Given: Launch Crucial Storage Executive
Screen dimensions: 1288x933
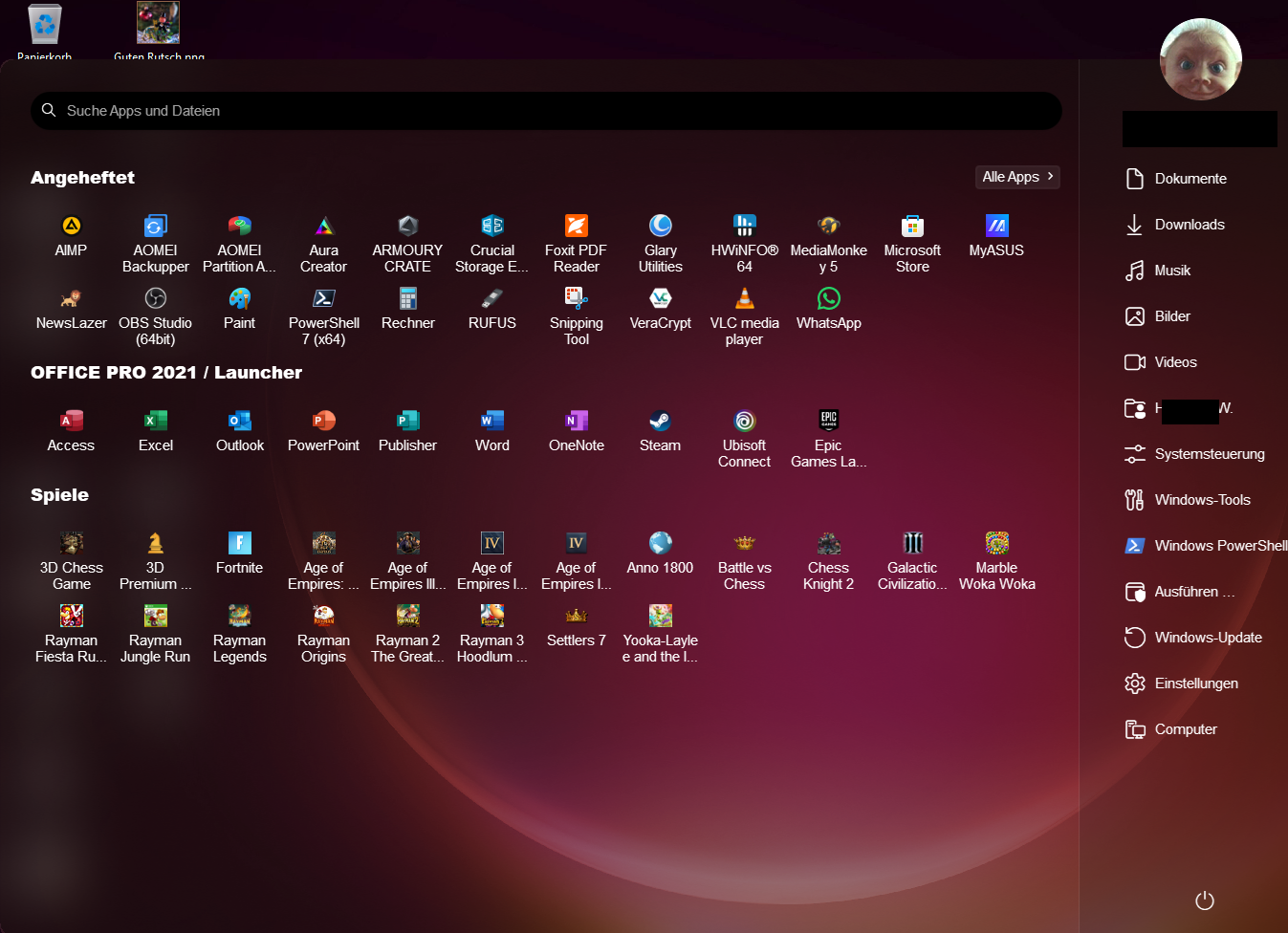Looking at the screenshot, I should point(491,244).
